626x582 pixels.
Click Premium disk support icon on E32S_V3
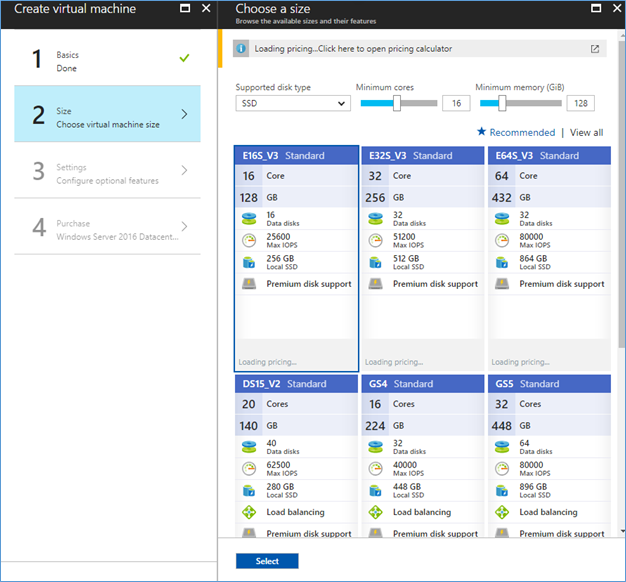(375, 284)
